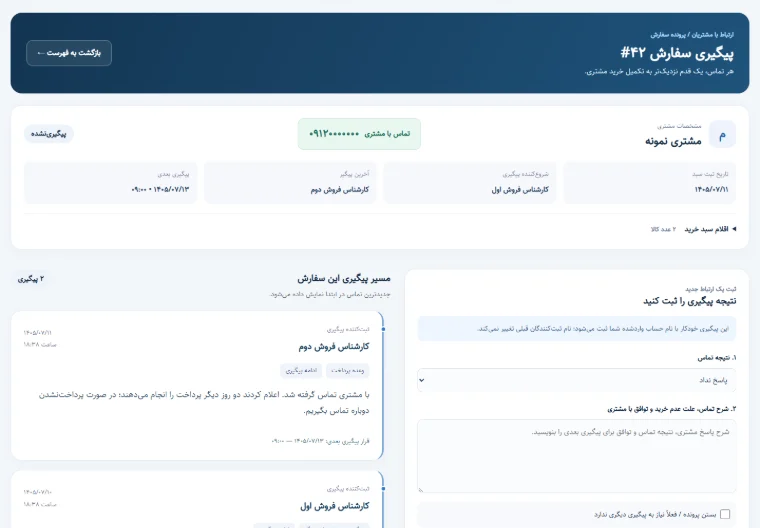Open the نتیجه تماس dropdown
This screenshot has width=760, height=528.
pos(576,380)
